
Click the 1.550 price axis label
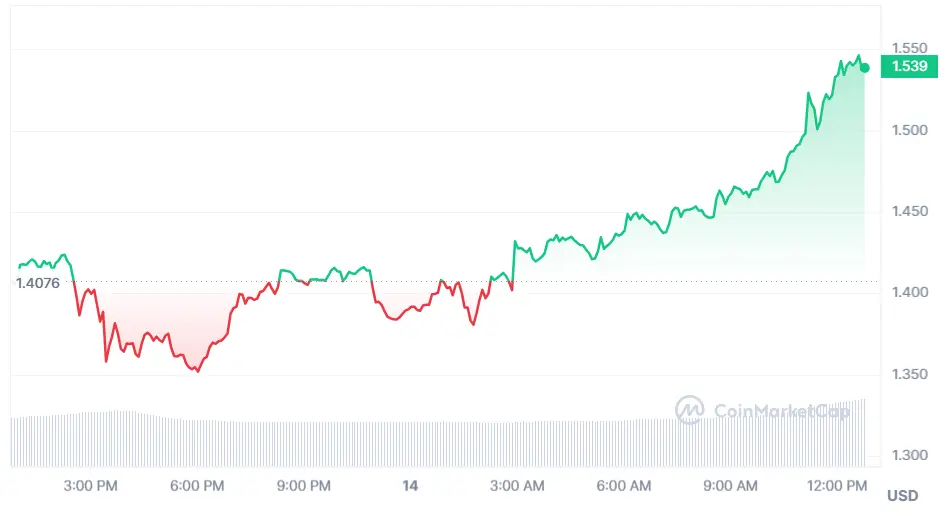tap(910, 47)
